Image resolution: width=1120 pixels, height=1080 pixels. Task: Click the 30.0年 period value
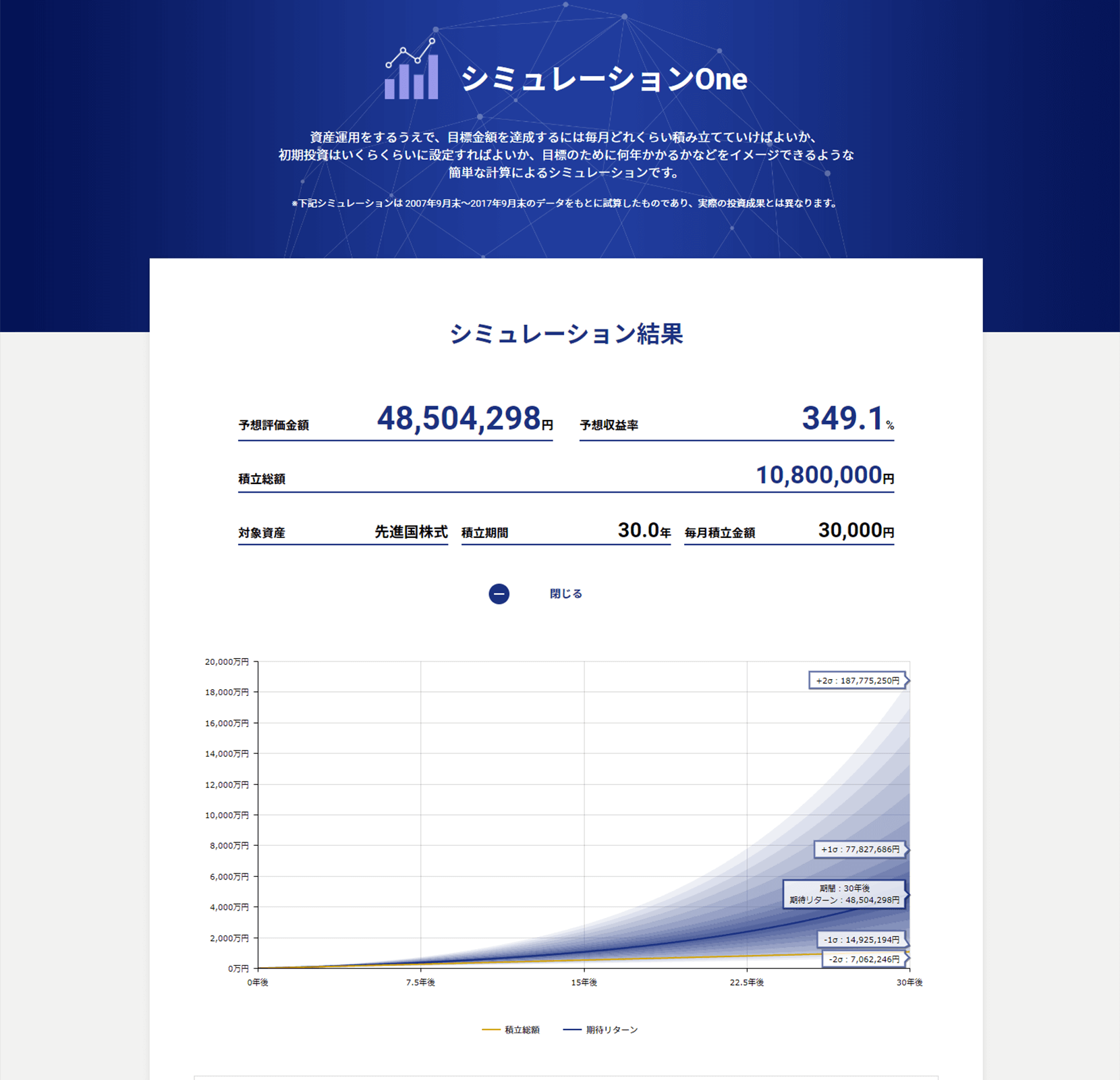(644, 531)
